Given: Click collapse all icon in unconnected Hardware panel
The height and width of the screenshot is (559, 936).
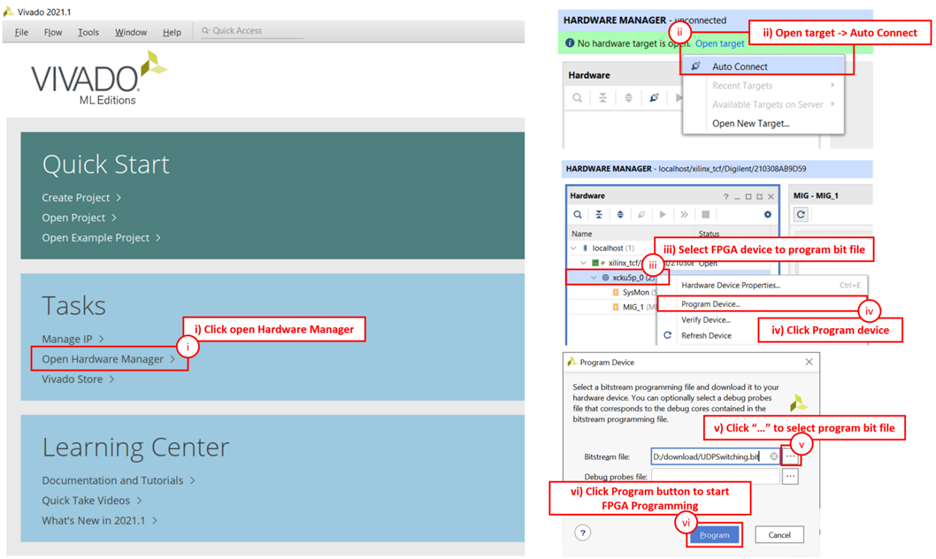Looking at the screenshot, I should 603,98.
